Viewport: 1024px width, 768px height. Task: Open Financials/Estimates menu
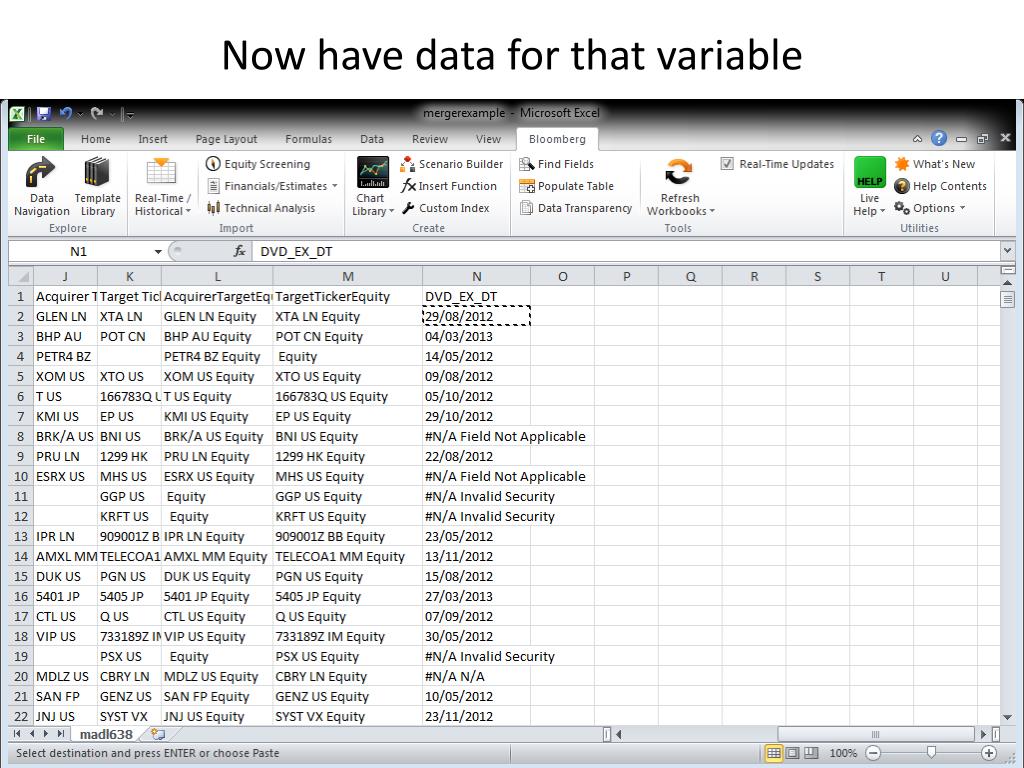[273, 186]
